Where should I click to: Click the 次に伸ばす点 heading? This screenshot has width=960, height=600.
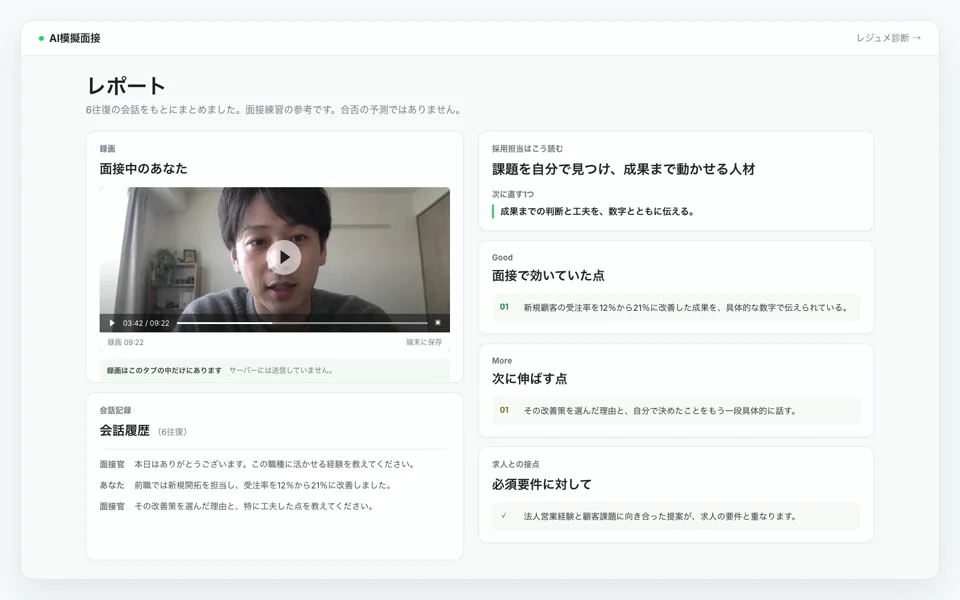pos(530,379)
